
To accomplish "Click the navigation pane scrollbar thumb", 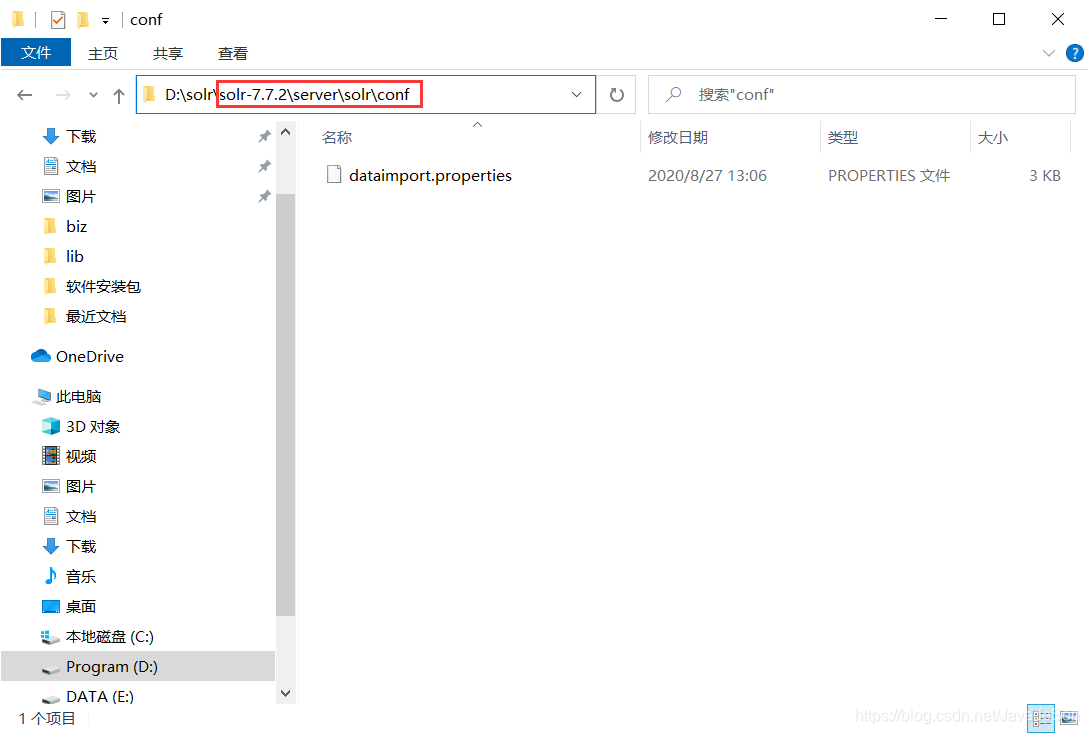I will click(285, 405).
